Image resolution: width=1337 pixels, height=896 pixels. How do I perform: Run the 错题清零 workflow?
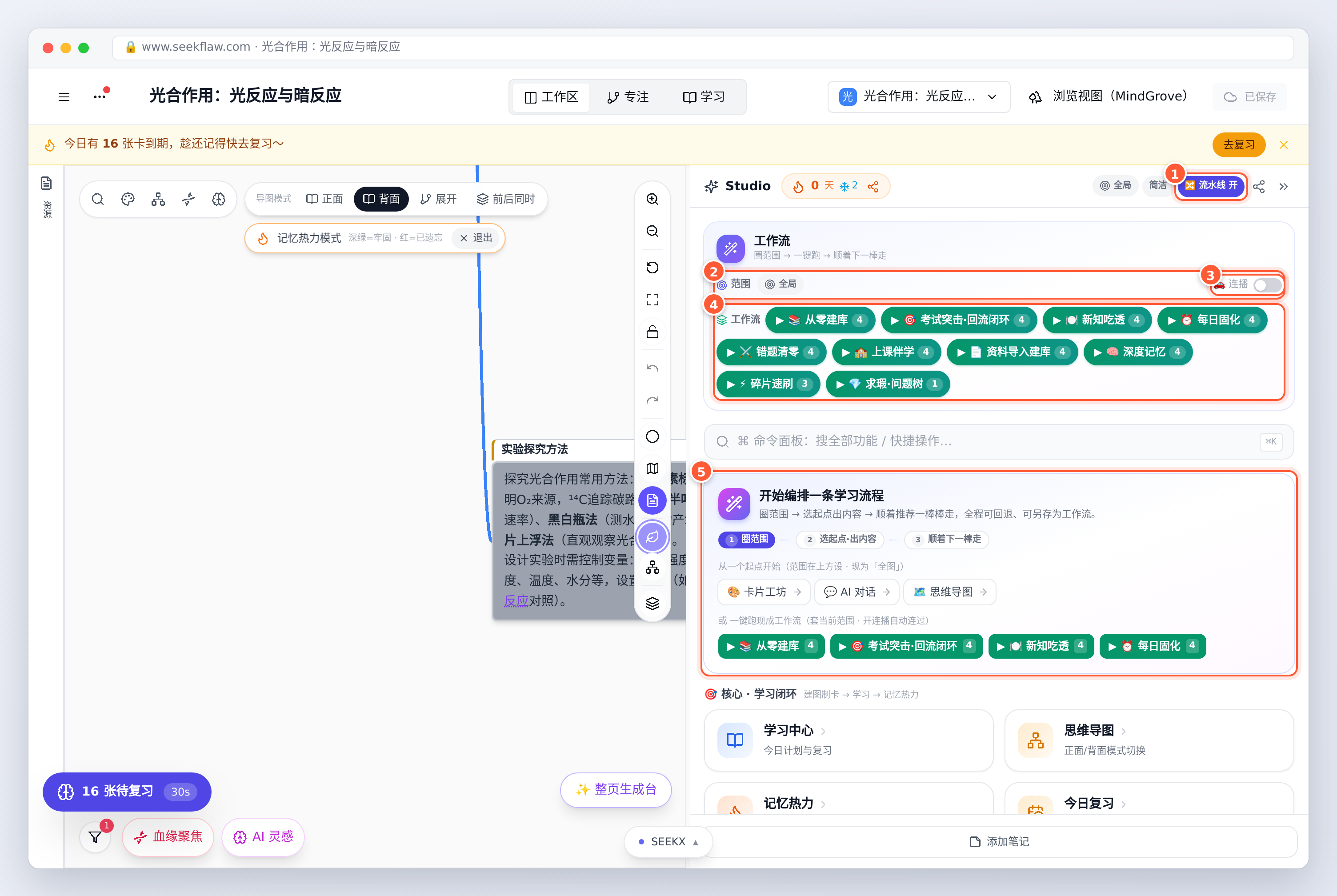click(x=771, y=352)
